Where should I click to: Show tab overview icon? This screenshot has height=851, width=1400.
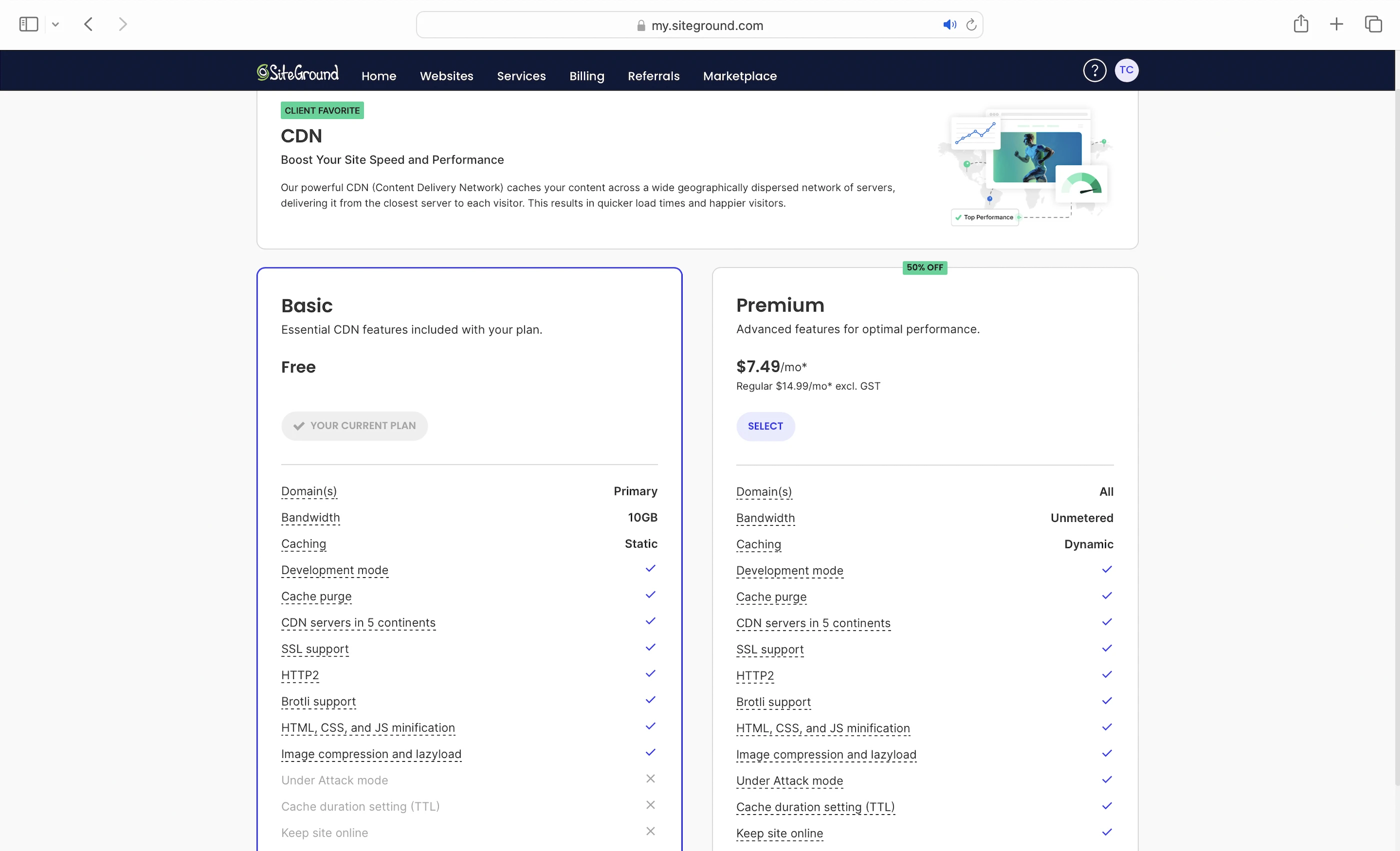[x=1372, y=24]
